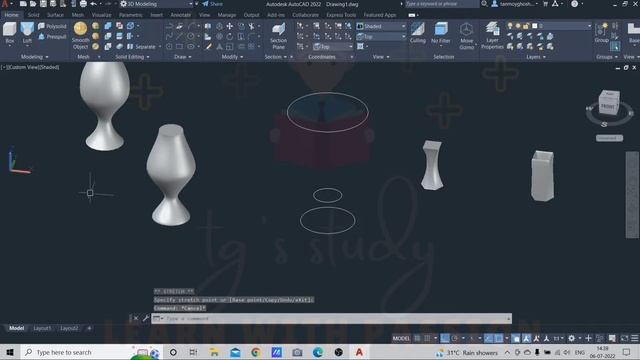Toggle grid display in status bar
This screenshot has height=360, width=640.
coord(417,338)
